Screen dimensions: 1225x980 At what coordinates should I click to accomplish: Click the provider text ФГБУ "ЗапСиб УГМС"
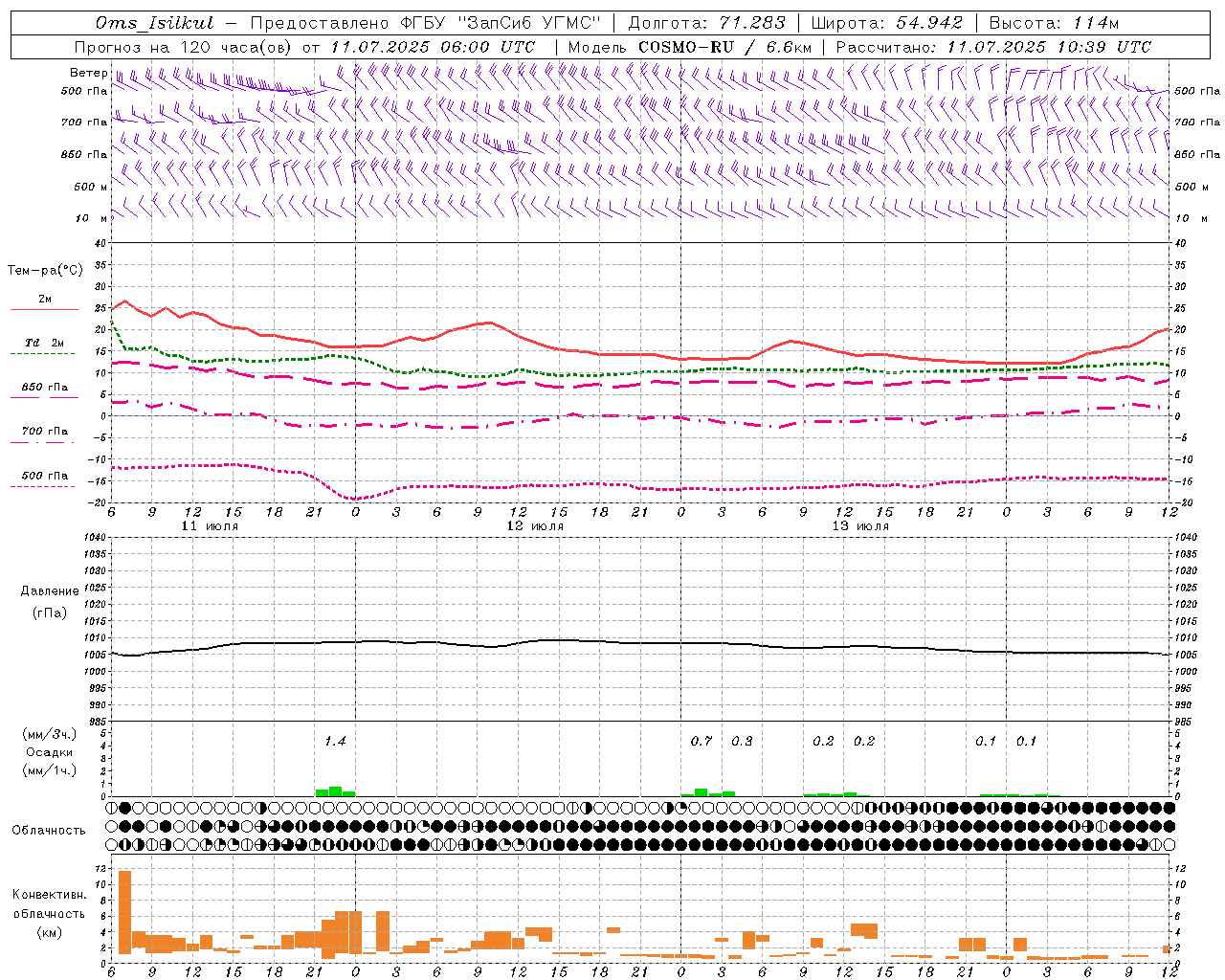click(x=500, y=23)
